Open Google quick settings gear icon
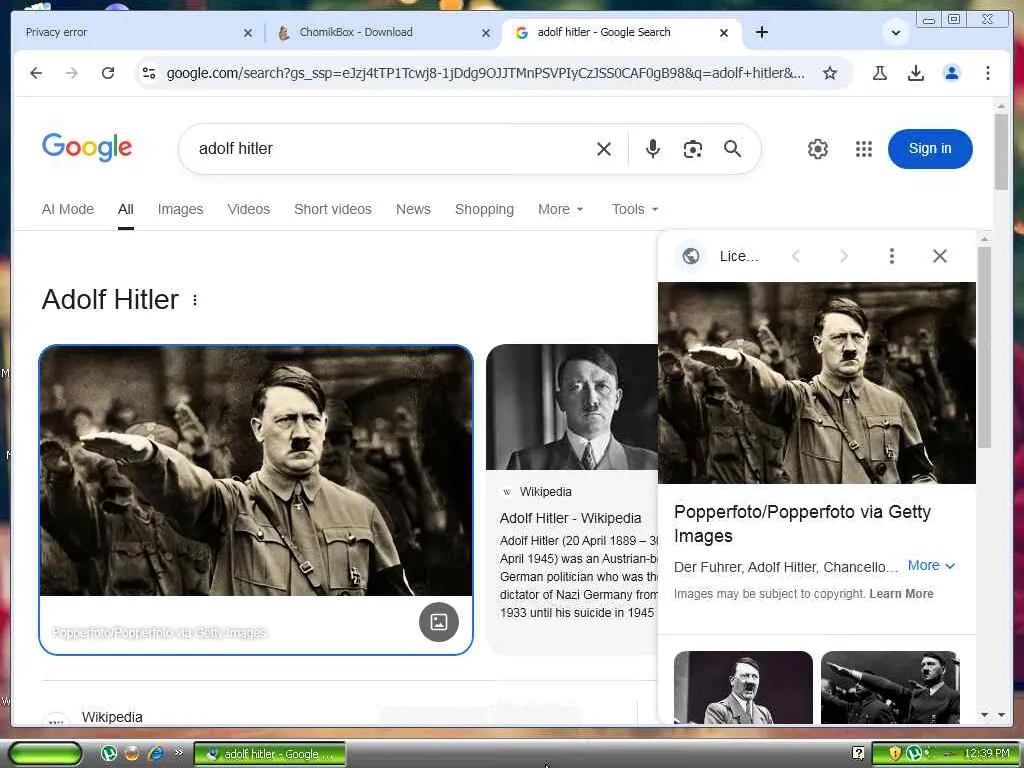The height and width of the screenshot is (768, 1024). tap(818, 149)
